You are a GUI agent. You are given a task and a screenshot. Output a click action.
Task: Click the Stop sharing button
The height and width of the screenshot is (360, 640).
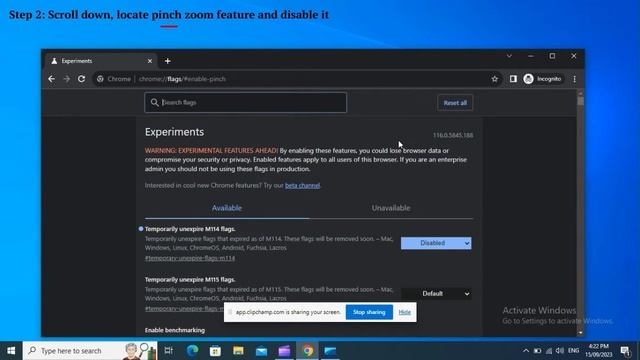[369, 312]
